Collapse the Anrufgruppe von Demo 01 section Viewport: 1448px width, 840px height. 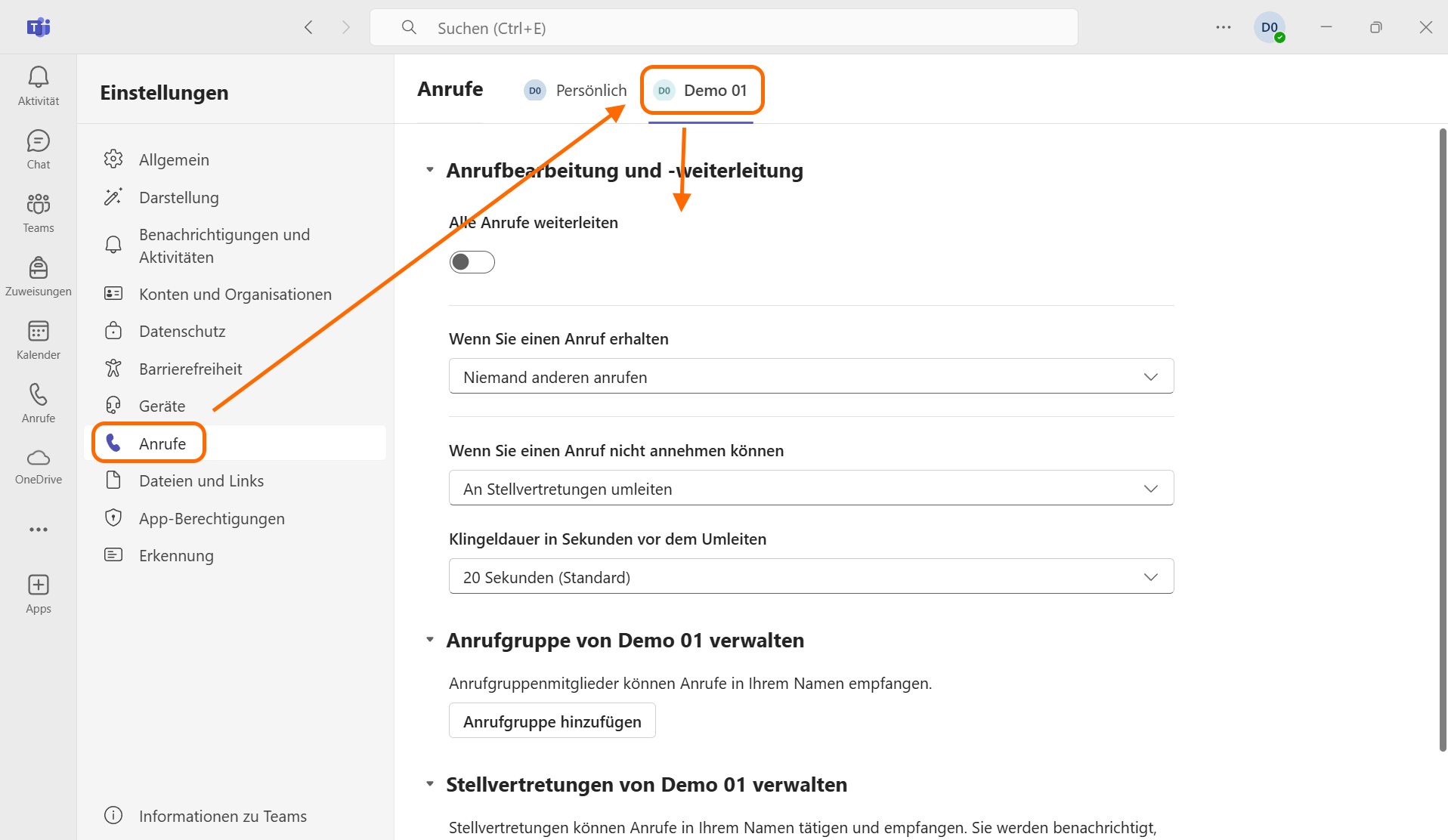pyautogui.click(x=430, y=641)
